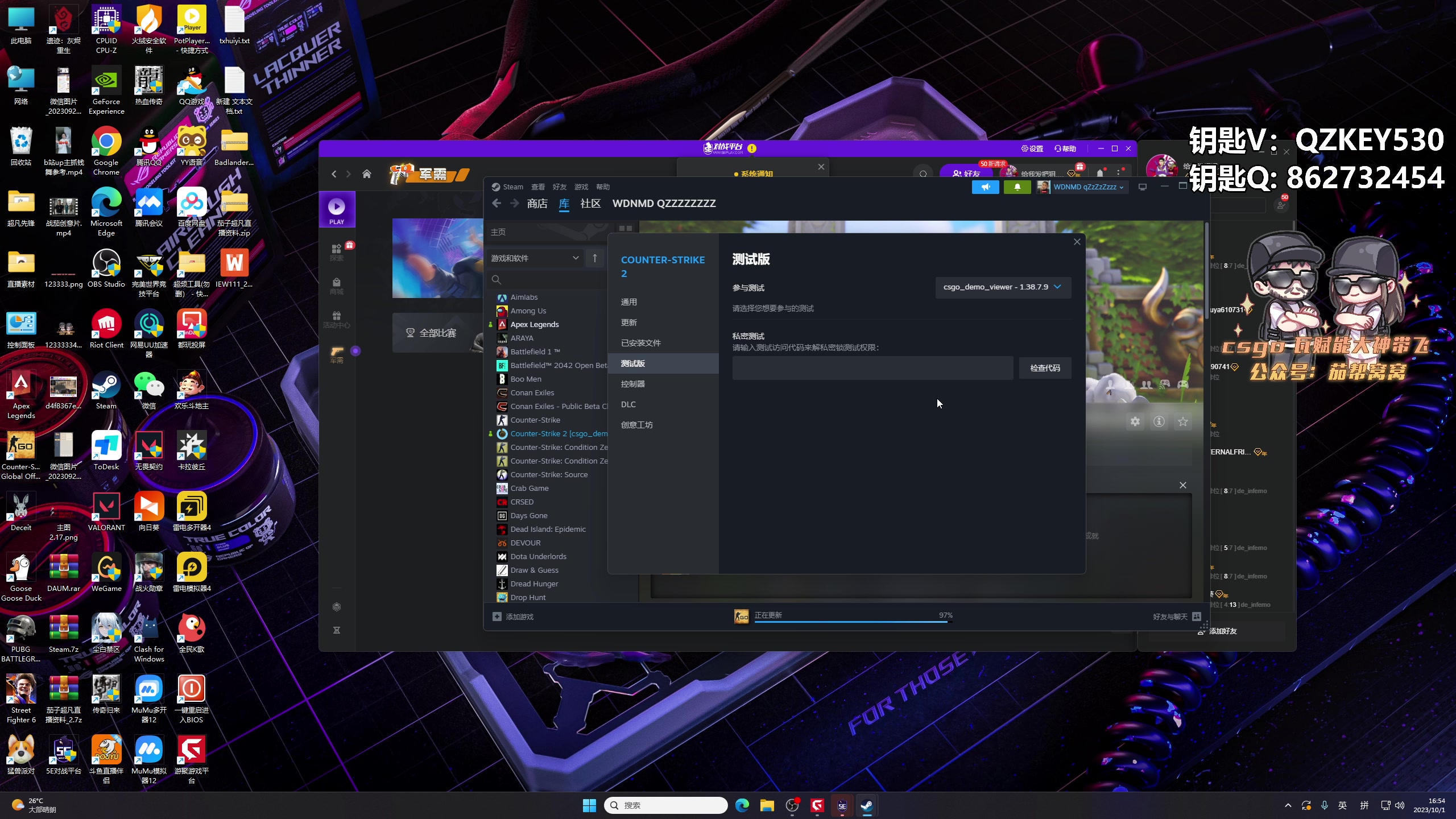Click 全部比赛 in the 5E window

click(438, 333)
